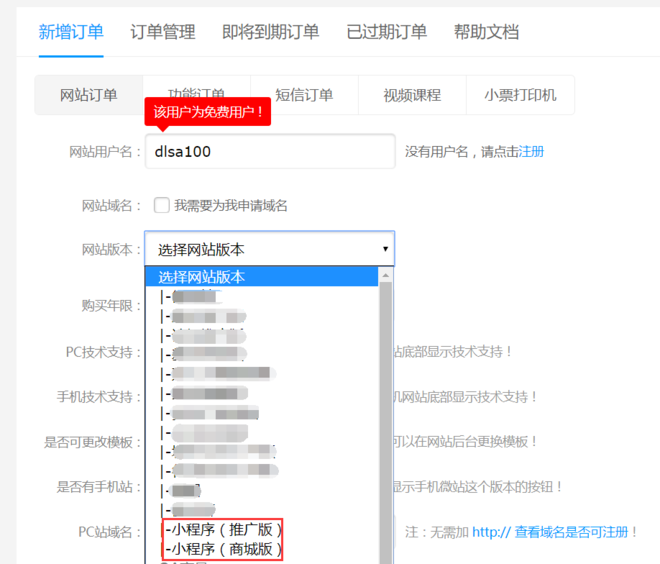
Task: Select 小程序（推广版）from the version list
Action: coord(224,529)
